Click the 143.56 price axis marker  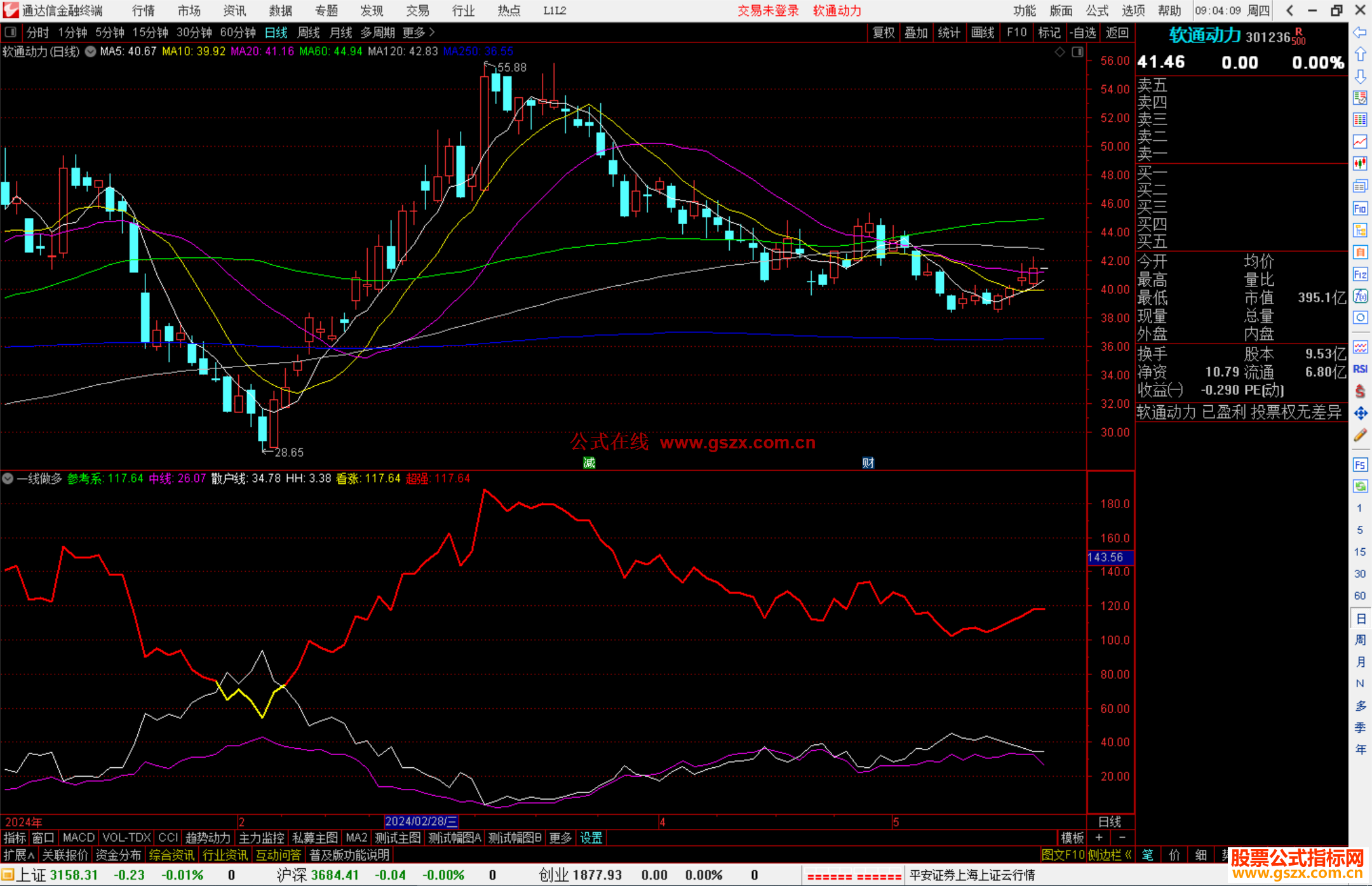click(1110, 557)
